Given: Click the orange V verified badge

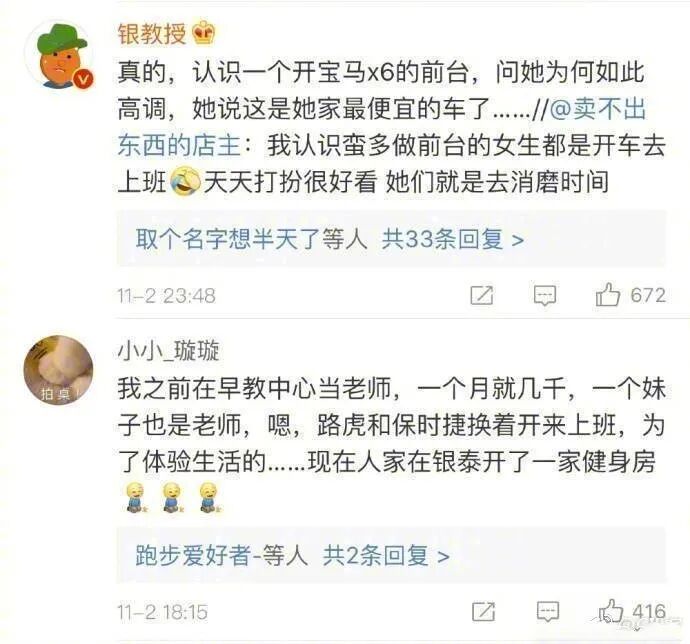Looking at the screenshot, I should (83, 80).
